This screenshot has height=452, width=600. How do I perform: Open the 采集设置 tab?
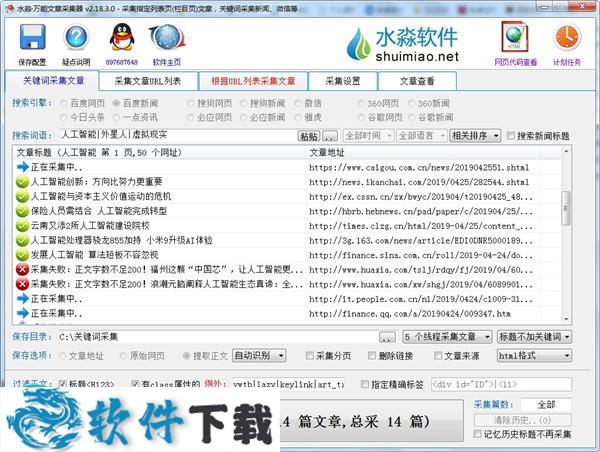[342, 81]
